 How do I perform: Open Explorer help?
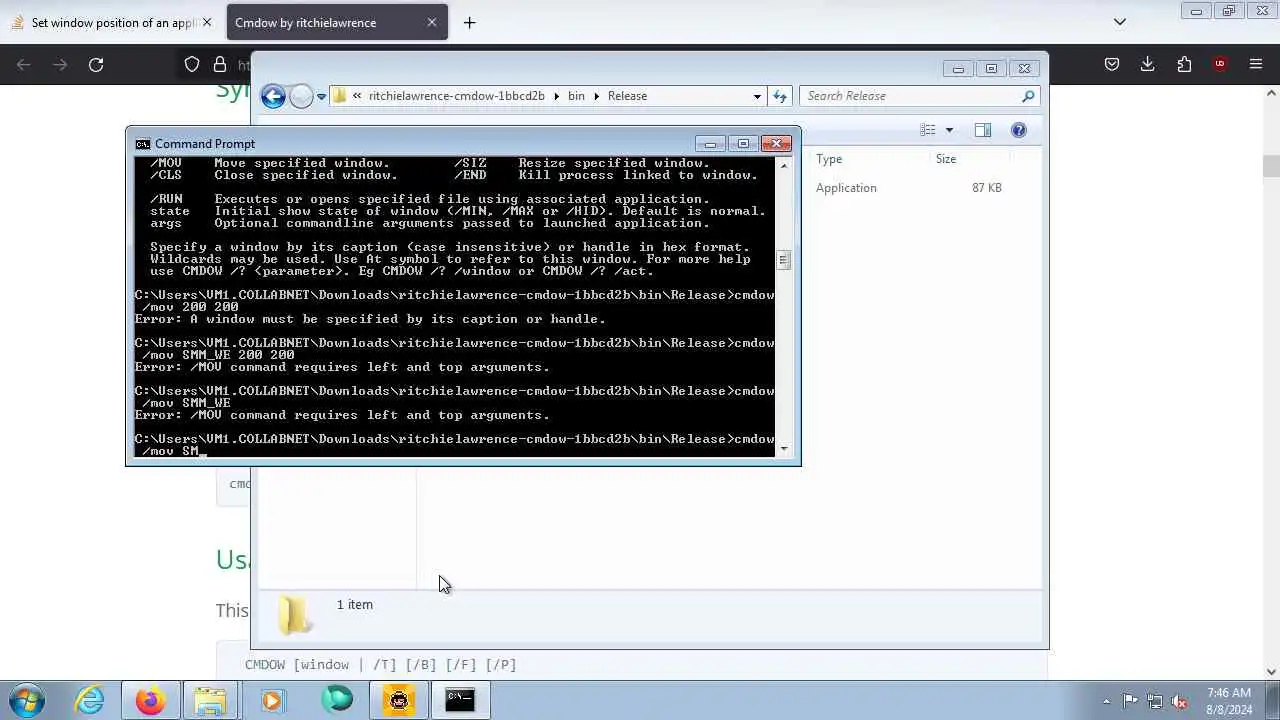1018,130
